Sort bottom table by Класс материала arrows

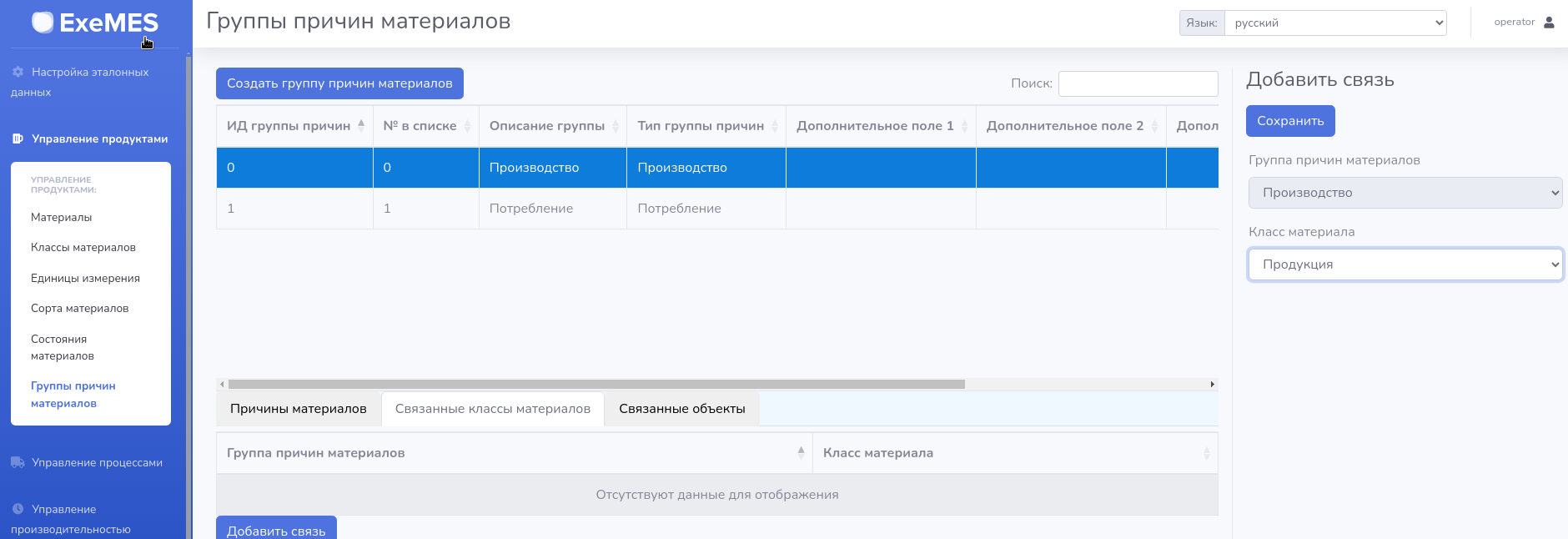pos(1206,453)
